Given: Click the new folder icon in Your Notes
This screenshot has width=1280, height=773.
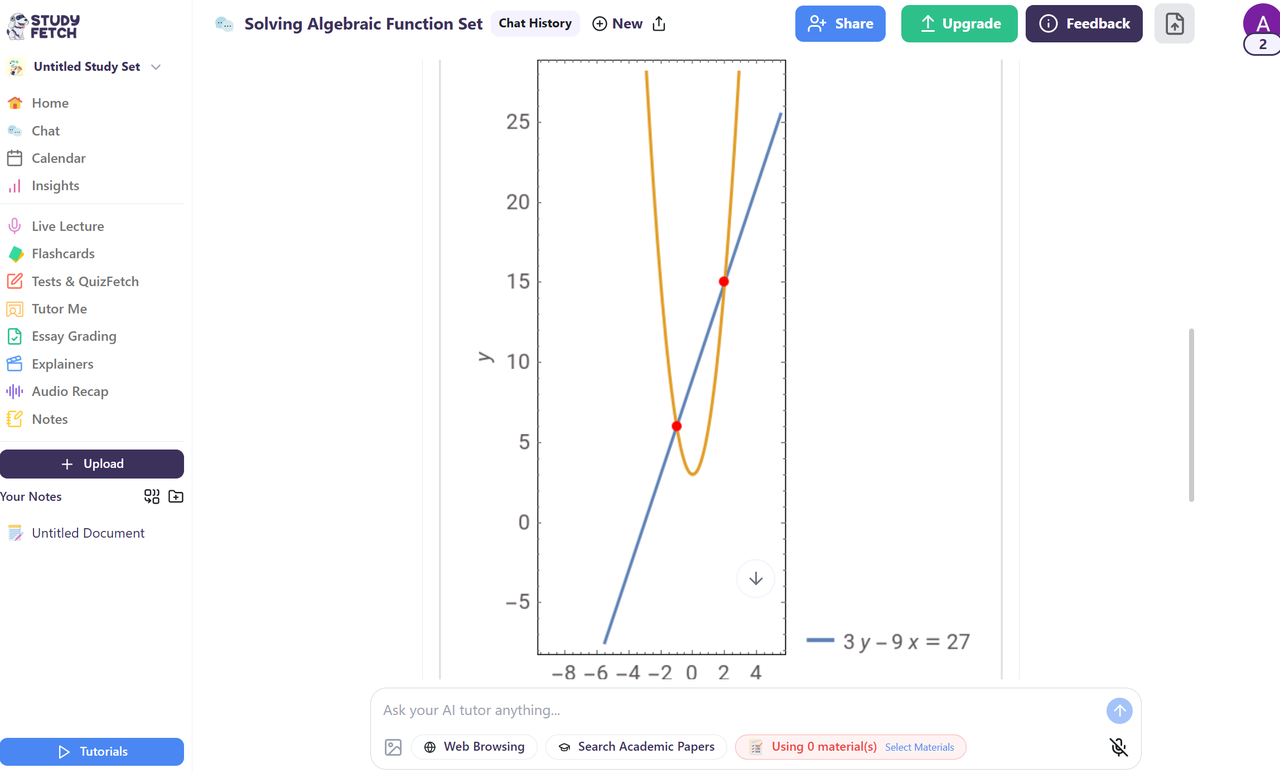Looking at the screenshot, I should (x=176, y=497).
